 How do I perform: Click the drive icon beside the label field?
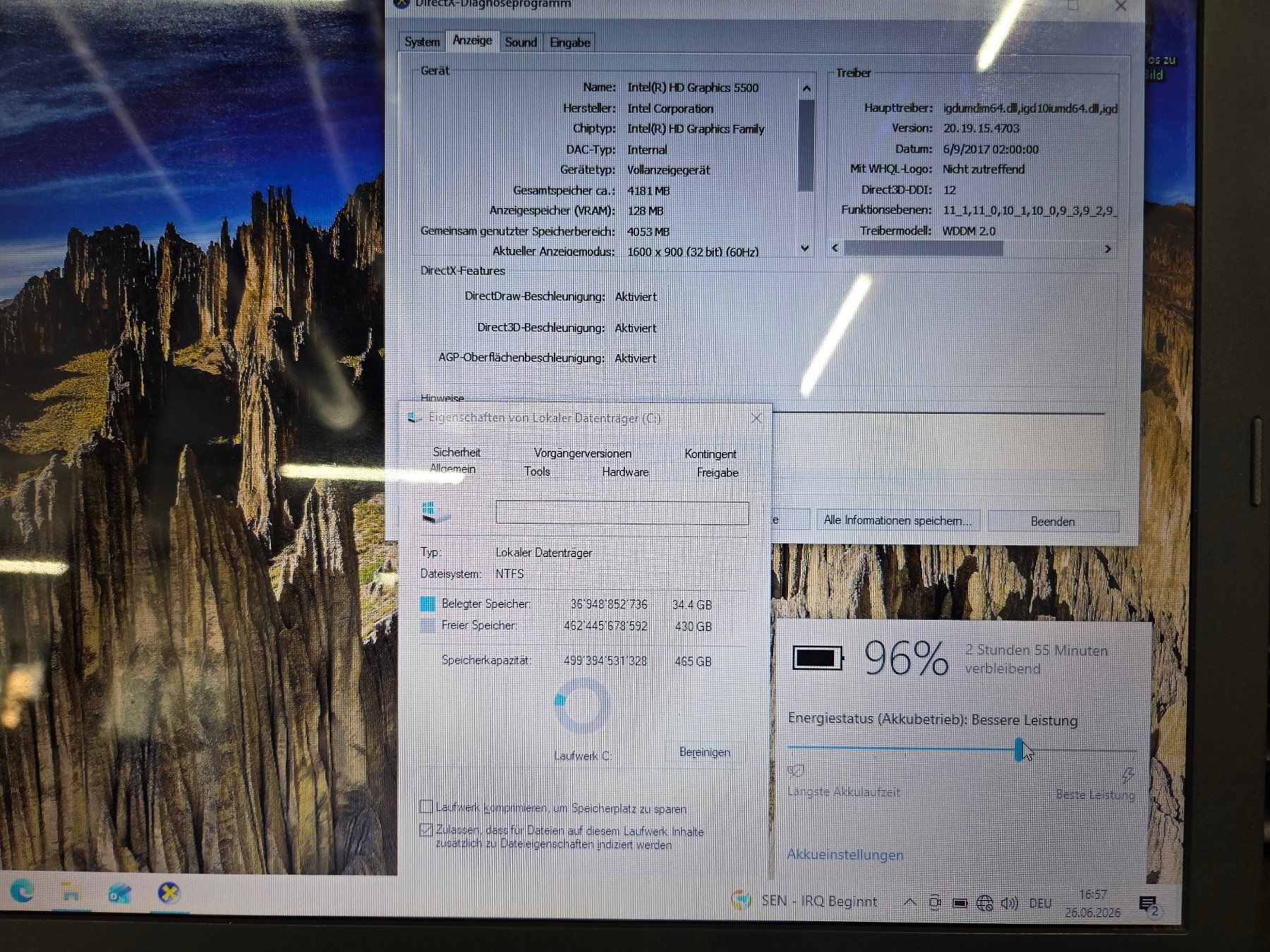(x=434, y=512)
